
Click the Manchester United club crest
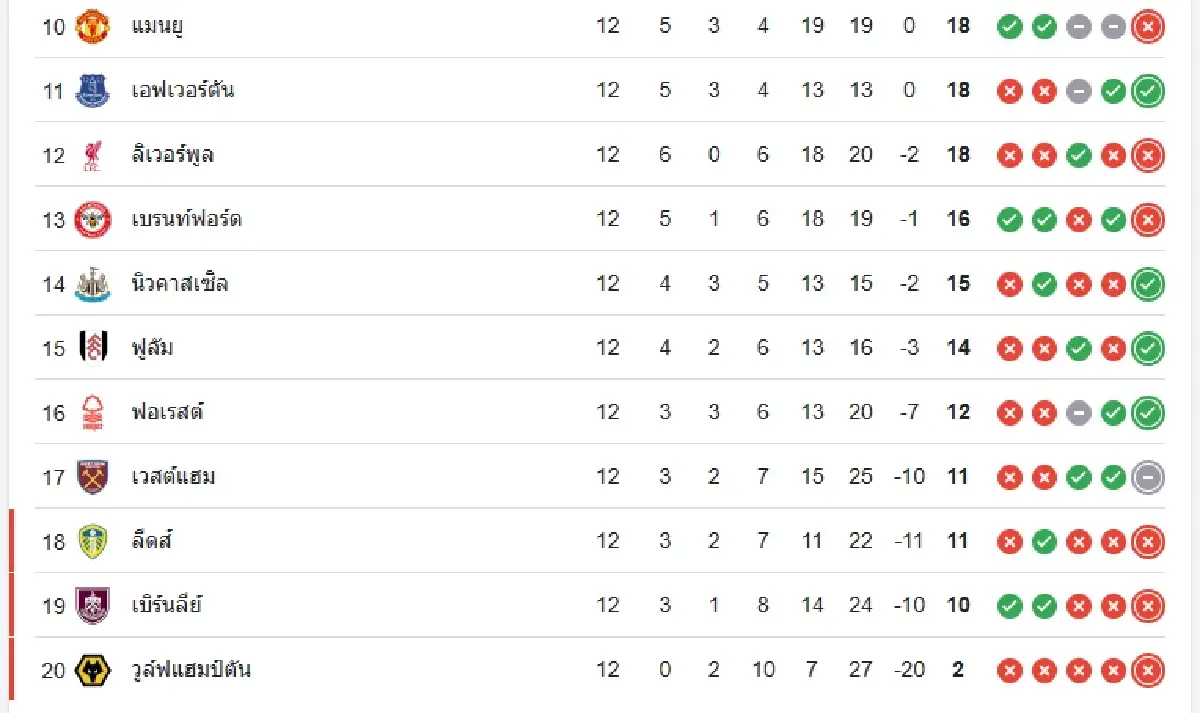(93, 26)
